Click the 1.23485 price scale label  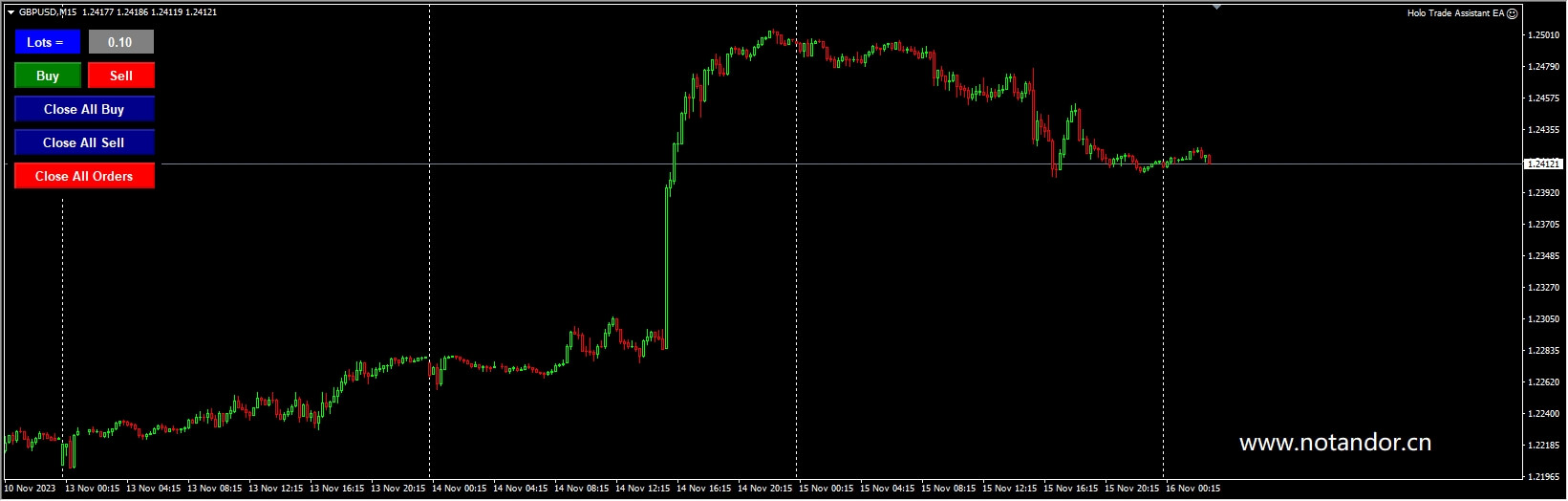tap(1543, 256)
